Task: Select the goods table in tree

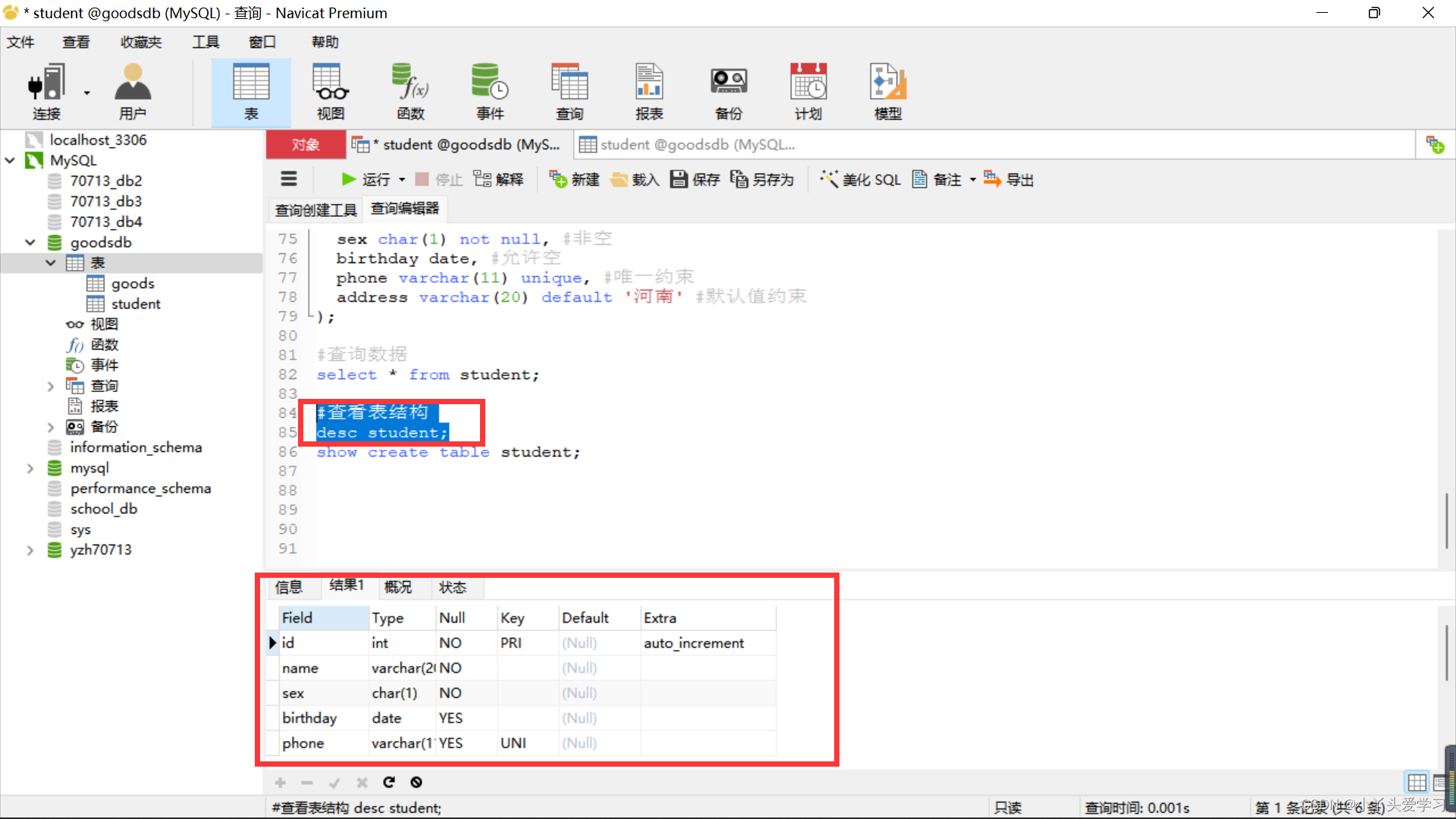Action: pyautogui.click(x=133, y=283)
